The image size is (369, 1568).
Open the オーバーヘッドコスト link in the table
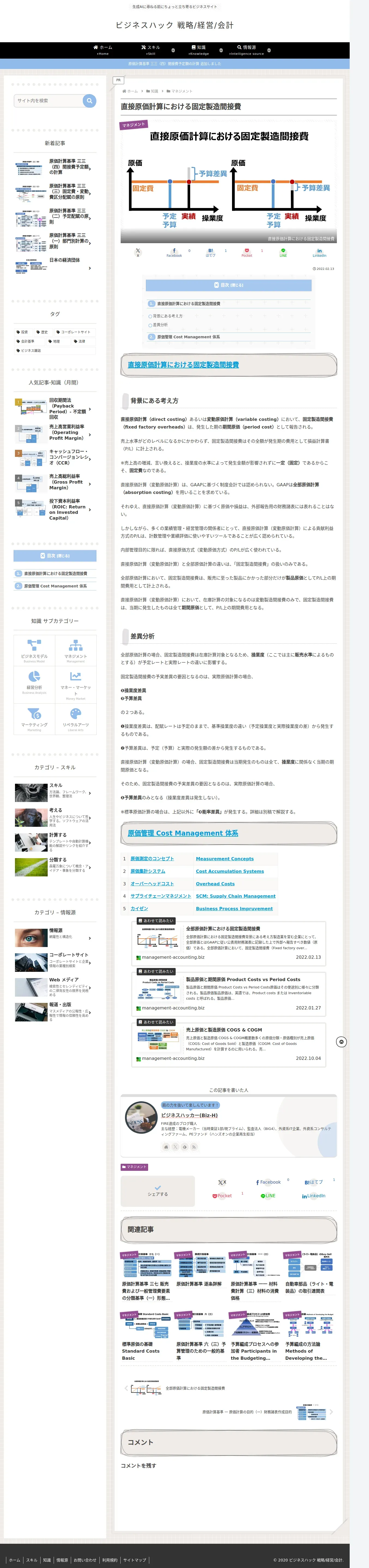(x=152, y=883)
